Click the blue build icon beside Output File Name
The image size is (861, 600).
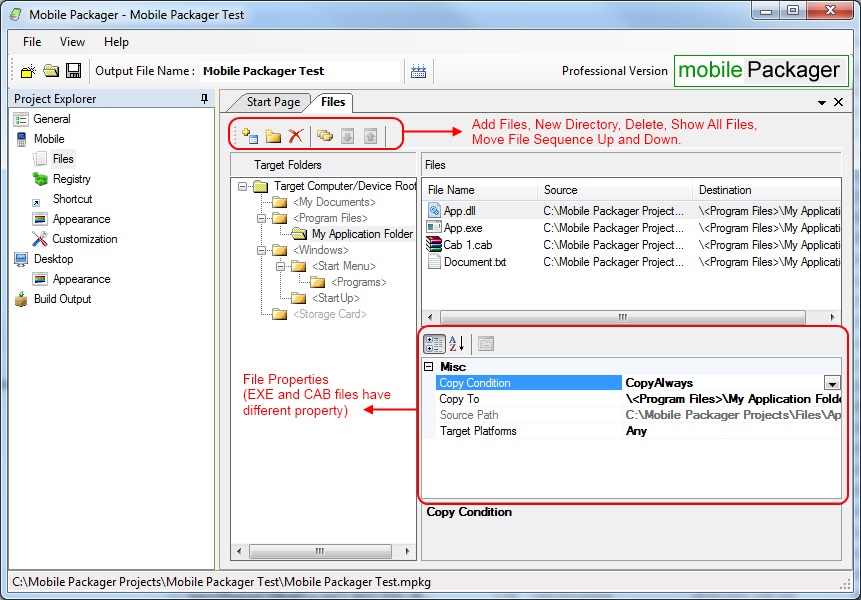click(x=418, y=71)
